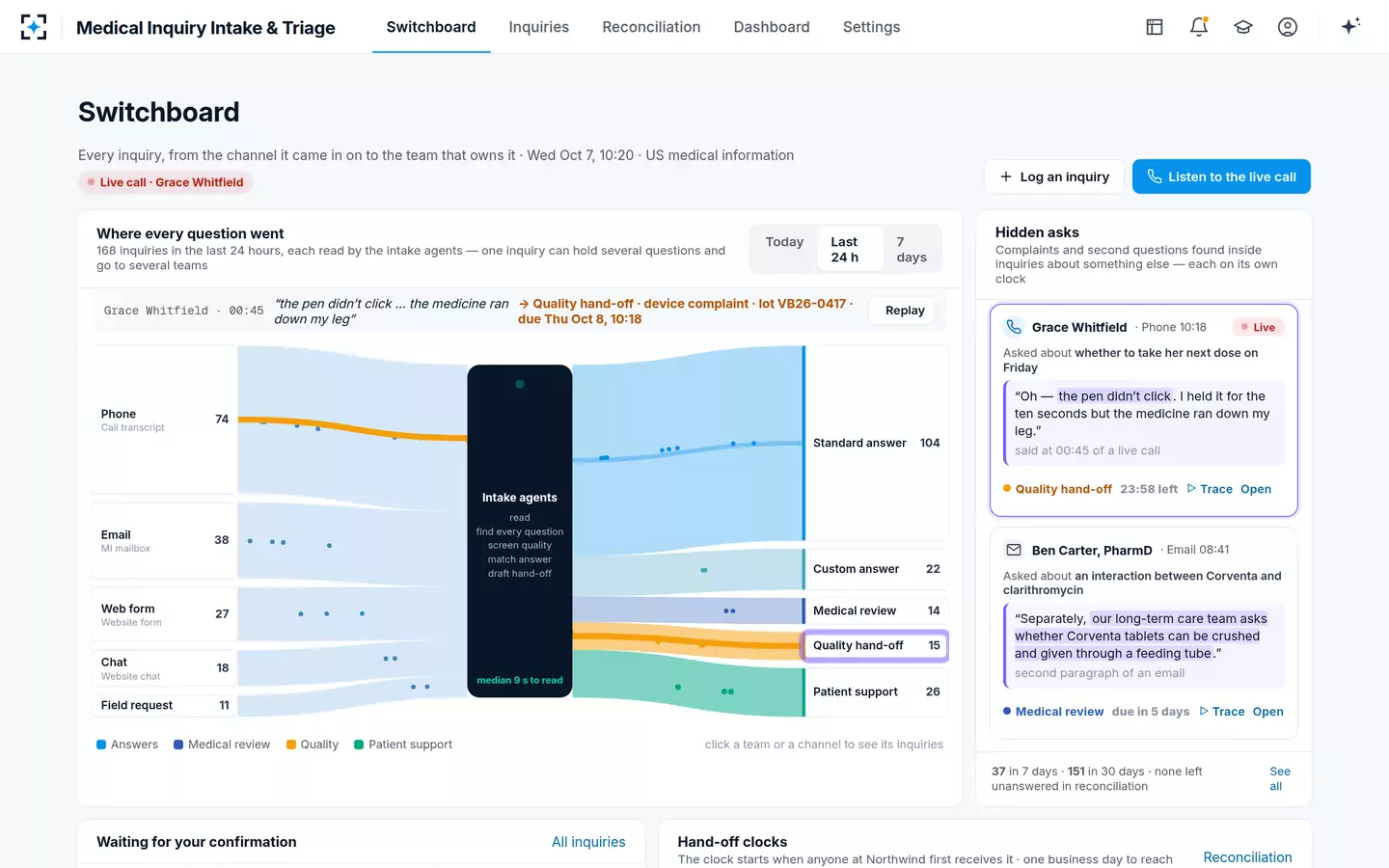
Task: Open the sparkle assistant icon
Action: coord(1350,26)
